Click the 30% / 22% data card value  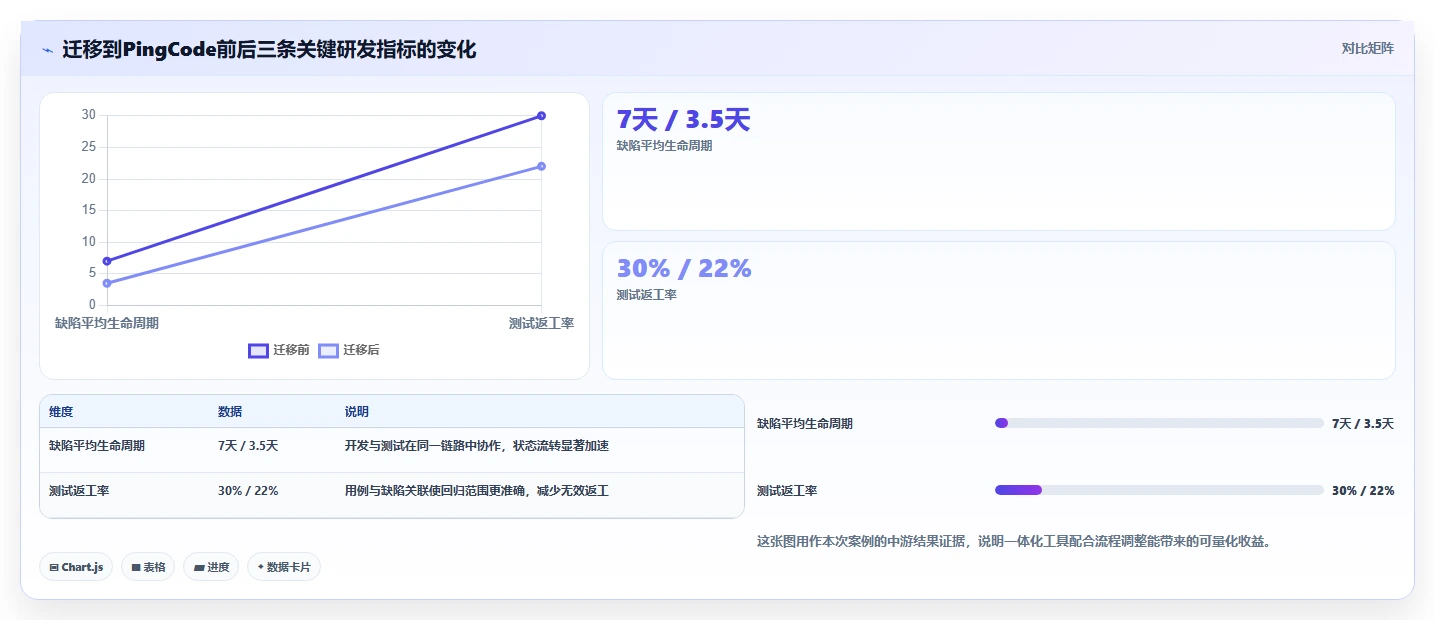(x=684, y=268)
